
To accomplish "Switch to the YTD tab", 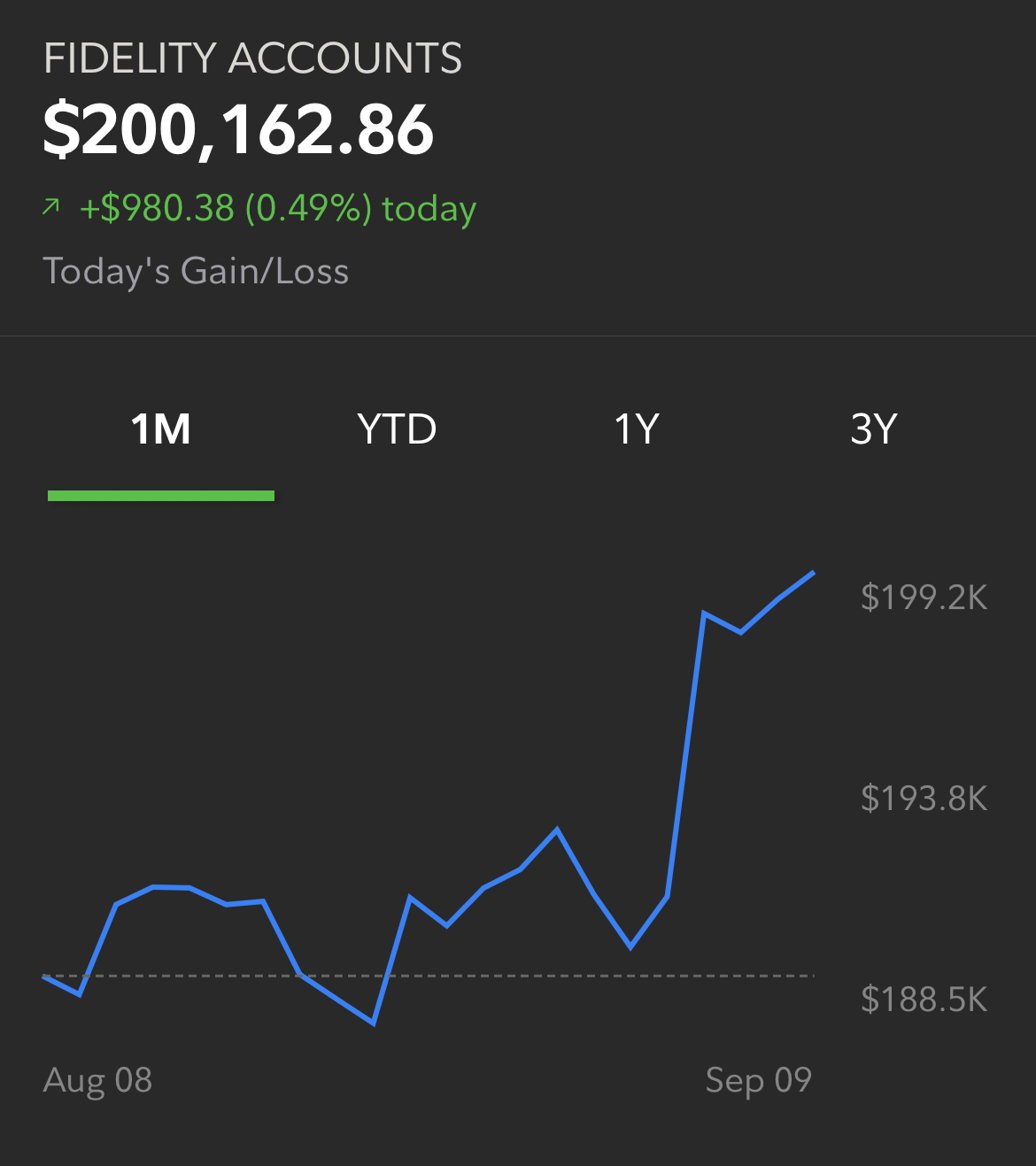I will 397,429.
